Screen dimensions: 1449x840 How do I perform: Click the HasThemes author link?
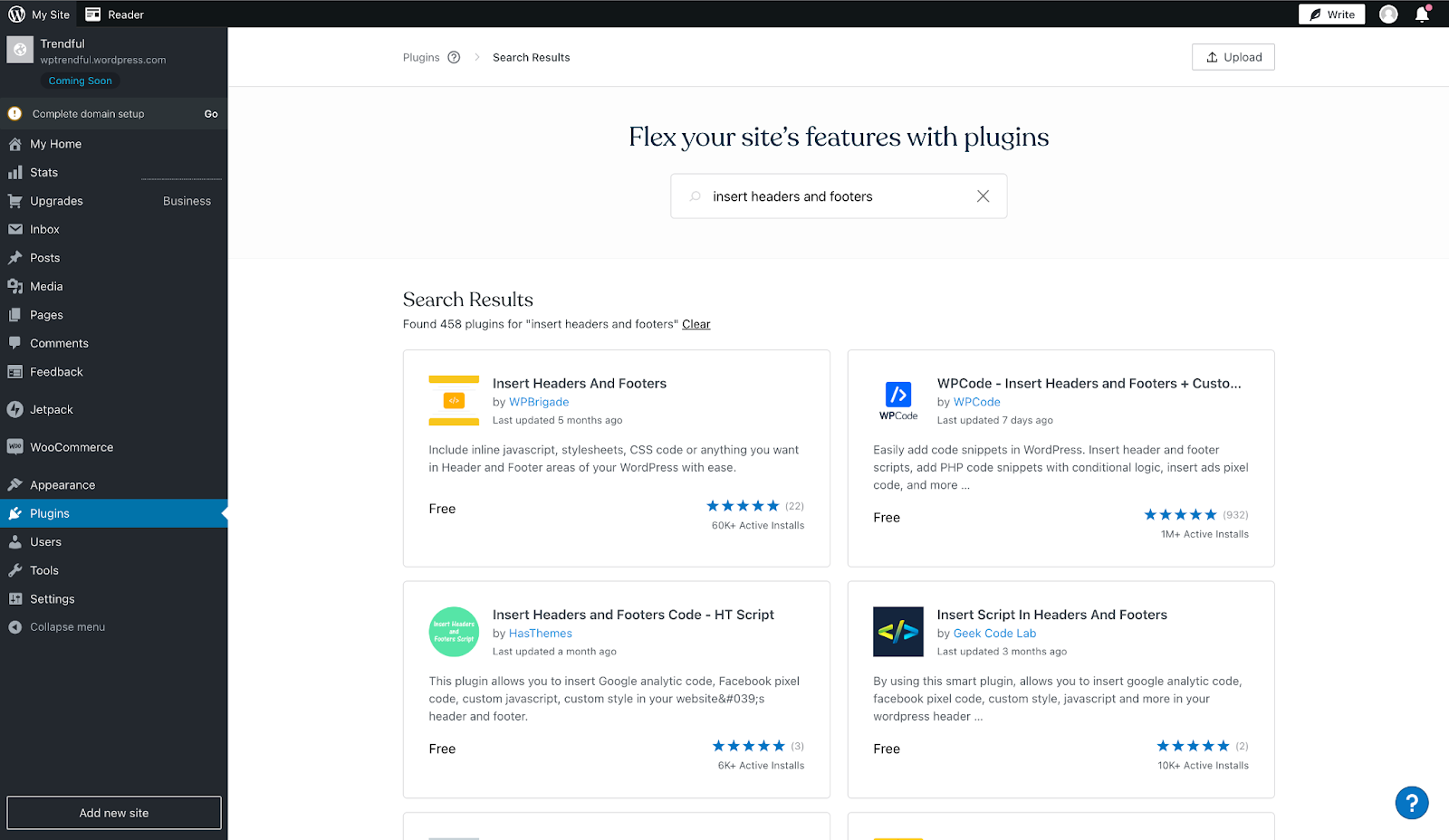pos(541,634)
